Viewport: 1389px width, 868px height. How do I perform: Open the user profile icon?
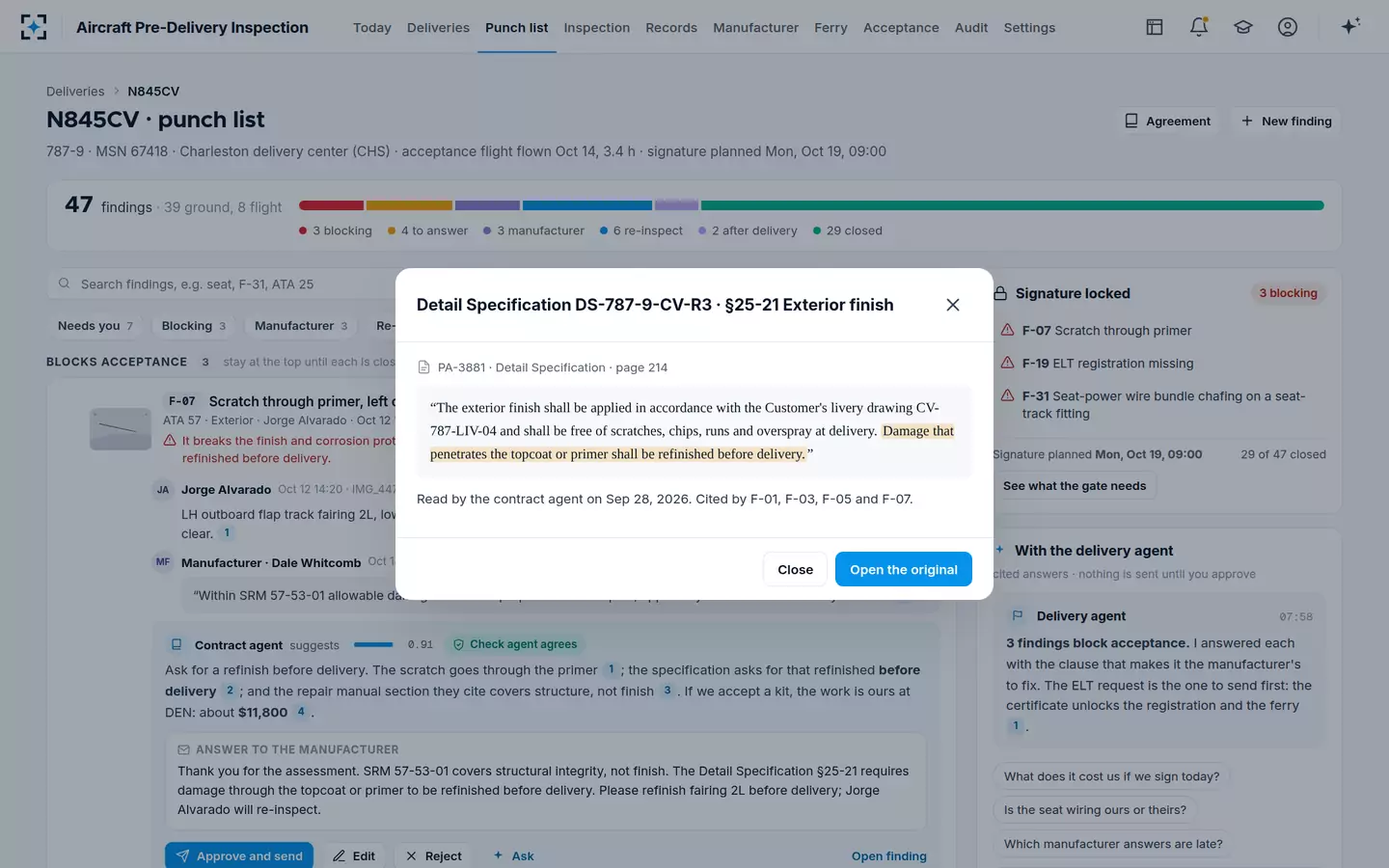[1288, 27]
